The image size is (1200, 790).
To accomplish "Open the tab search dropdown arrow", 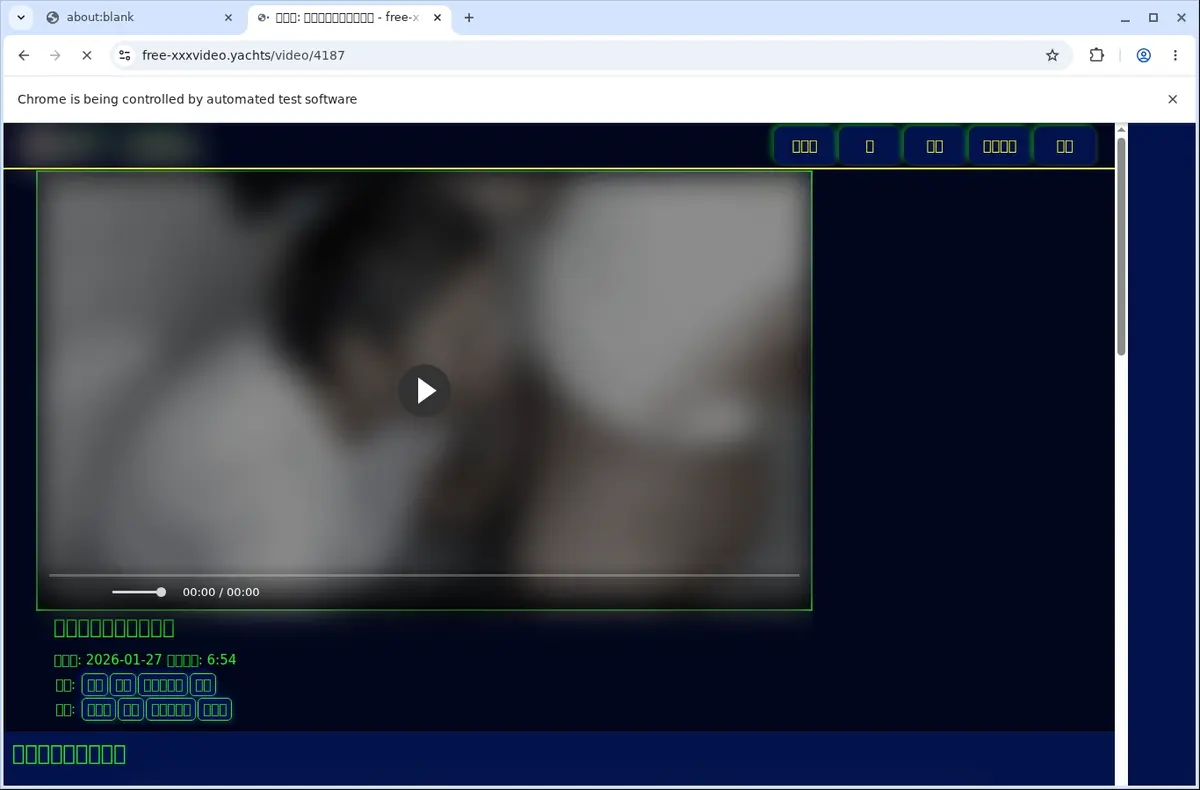I will [20, 17].
